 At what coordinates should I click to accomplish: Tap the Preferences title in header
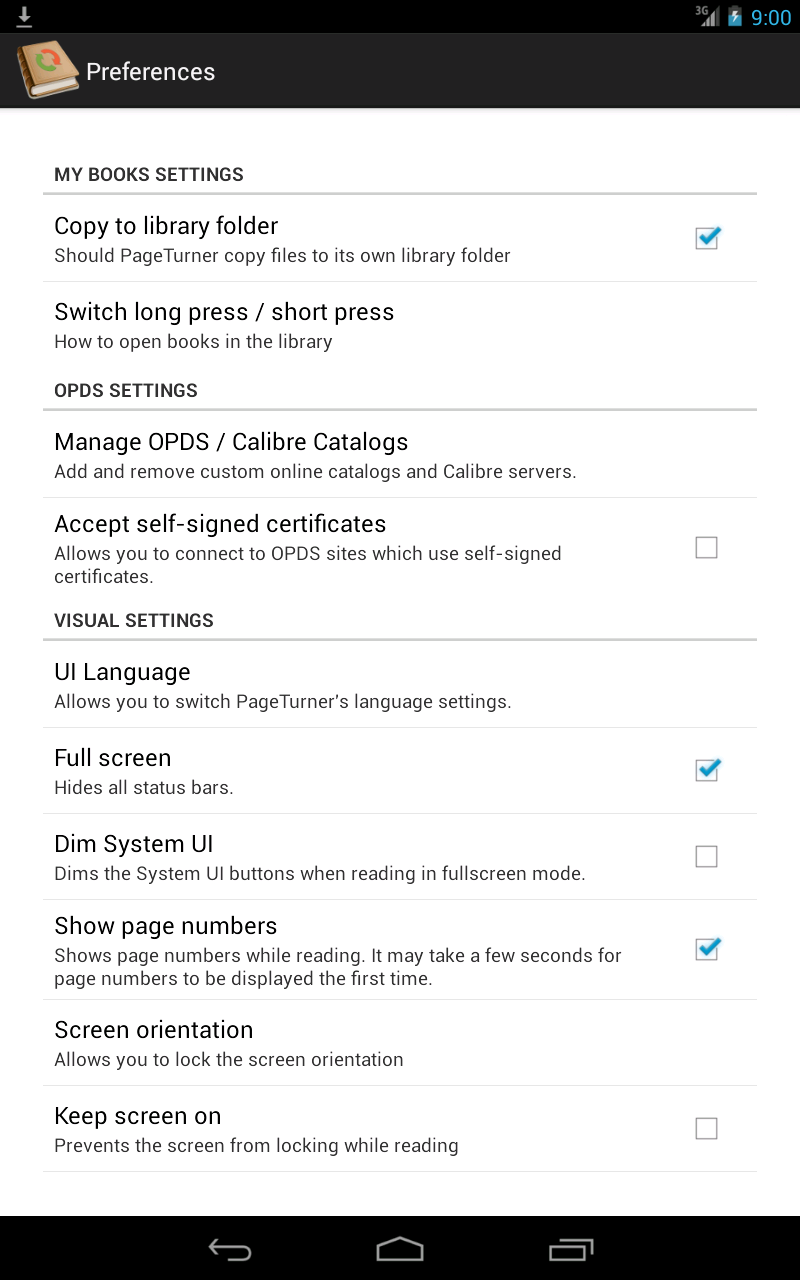(x=151, y=72)
